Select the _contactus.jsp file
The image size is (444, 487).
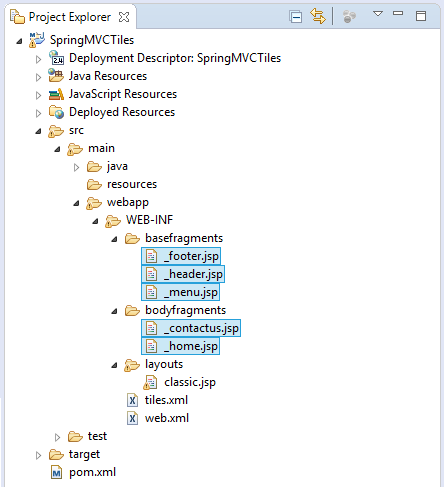191,328
